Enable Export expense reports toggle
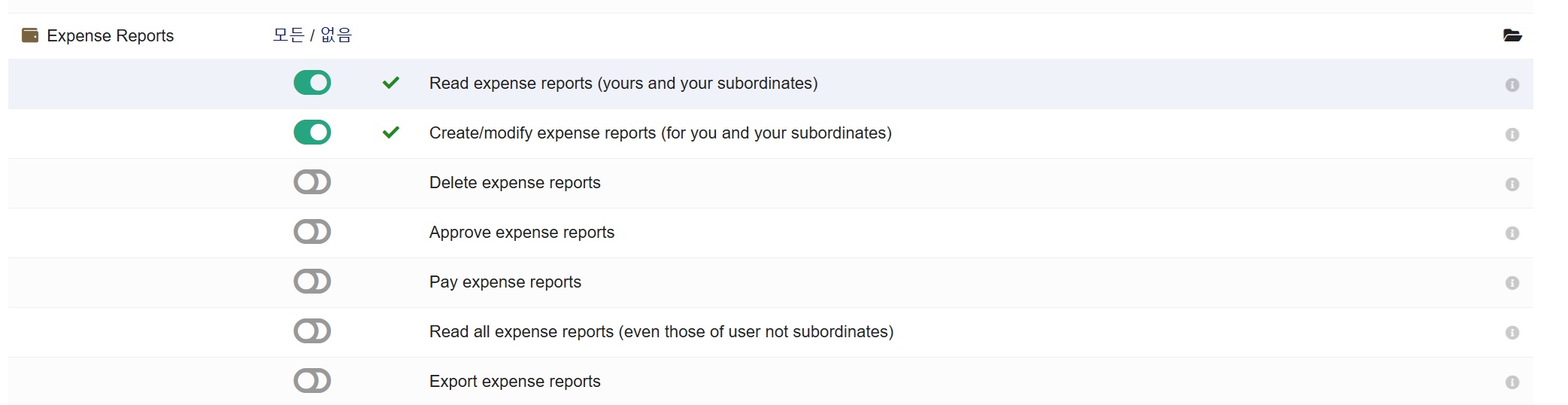Viewport: 1568px width, 405px height. click(x=312, y=381)
